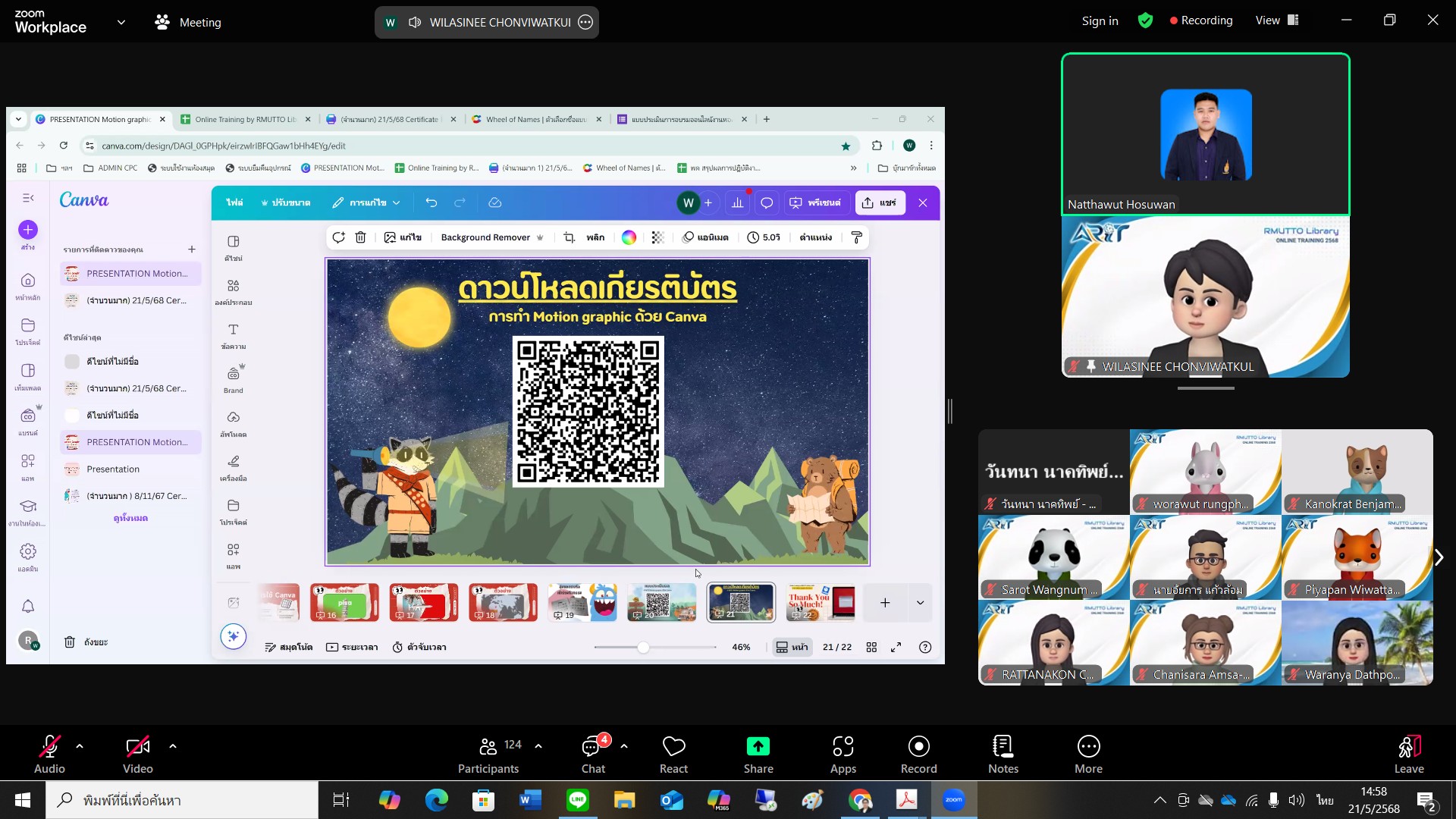Open transparency checkerboard control
Image resolution: width=1456 pixels, height=819 pixels.
(657, 237)
